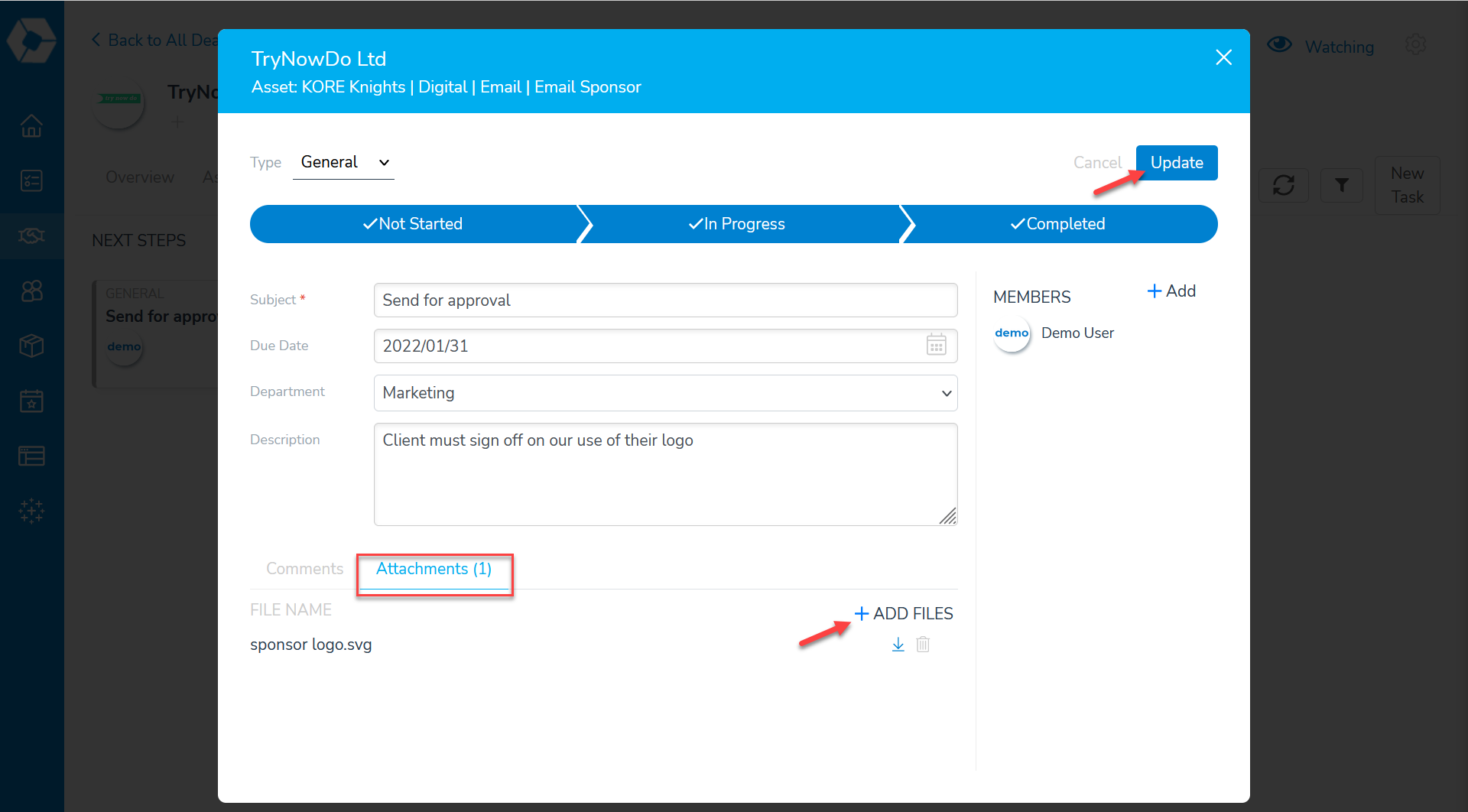Image resolution: width=1468 pixels, height=812 pixels.
Task: Go Back to All Deals link
Action: 155,40
